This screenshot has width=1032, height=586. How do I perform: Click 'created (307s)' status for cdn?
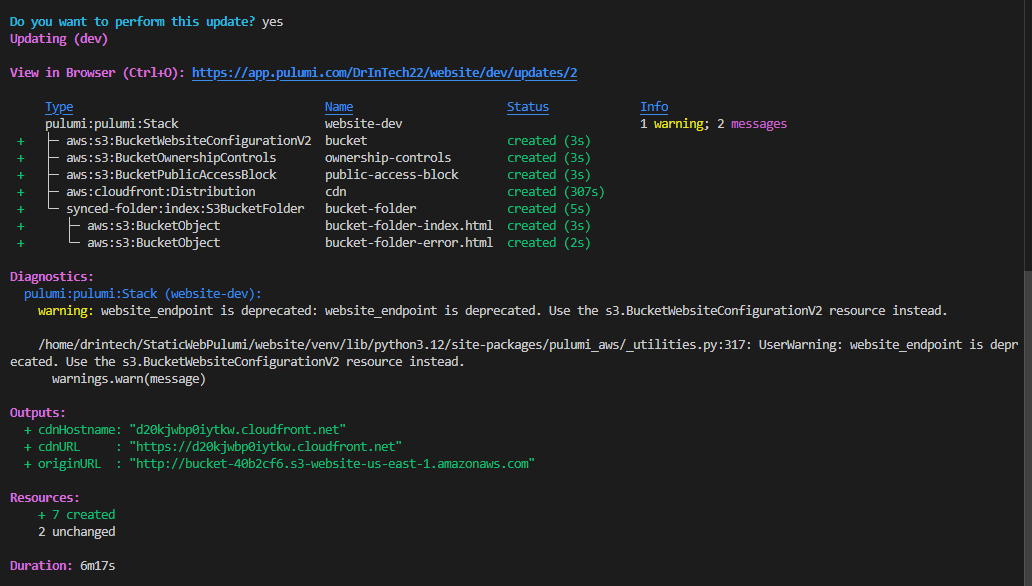(555, 192)
